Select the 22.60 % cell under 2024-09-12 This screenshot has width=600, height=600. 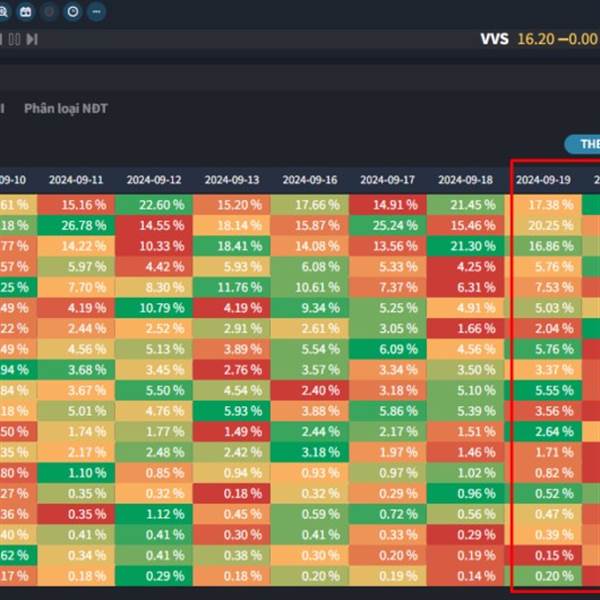tap(154, 205)
